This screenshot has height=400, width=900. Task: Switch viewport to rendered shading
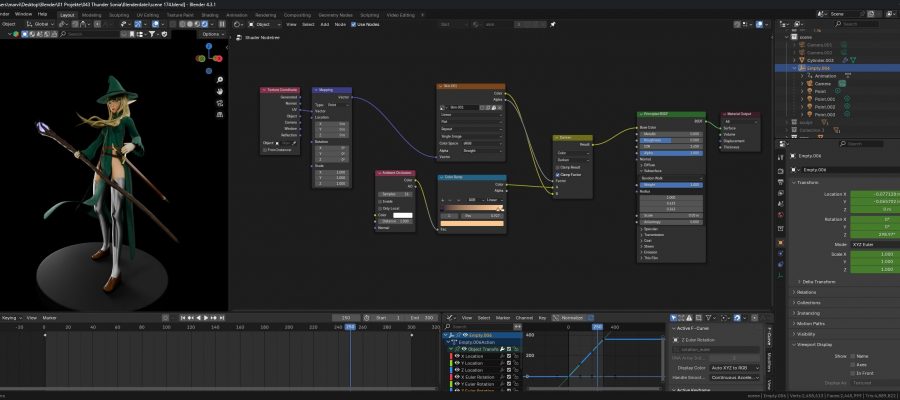click(x=204, y=24)
